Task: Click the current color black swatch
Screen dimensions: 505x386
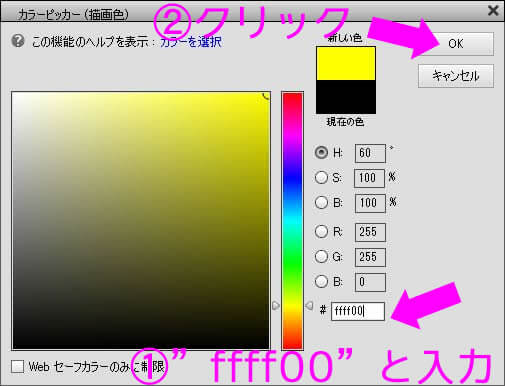Action: (346, 97)
